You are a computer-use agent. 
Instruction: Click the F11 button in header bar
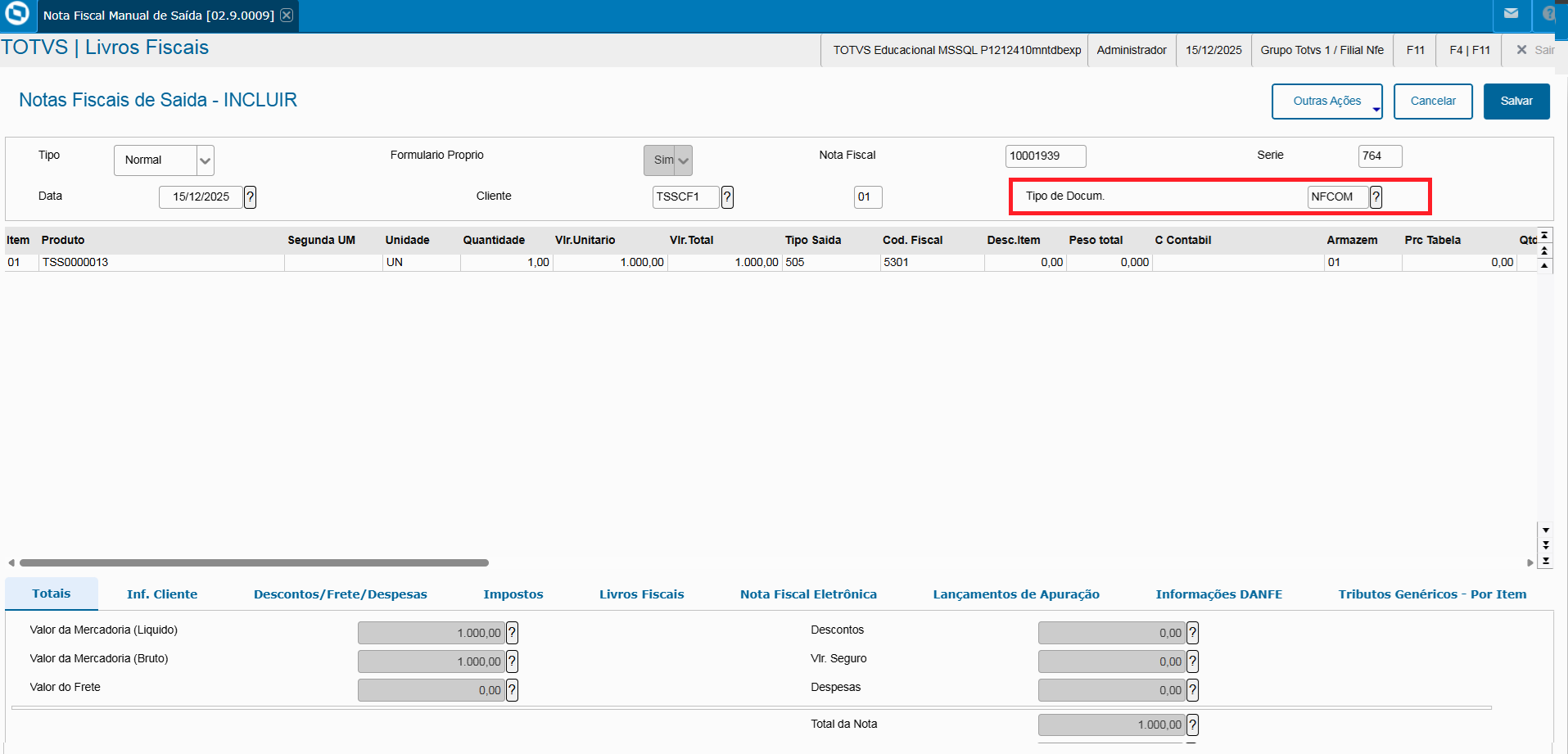coord(1416,50)
